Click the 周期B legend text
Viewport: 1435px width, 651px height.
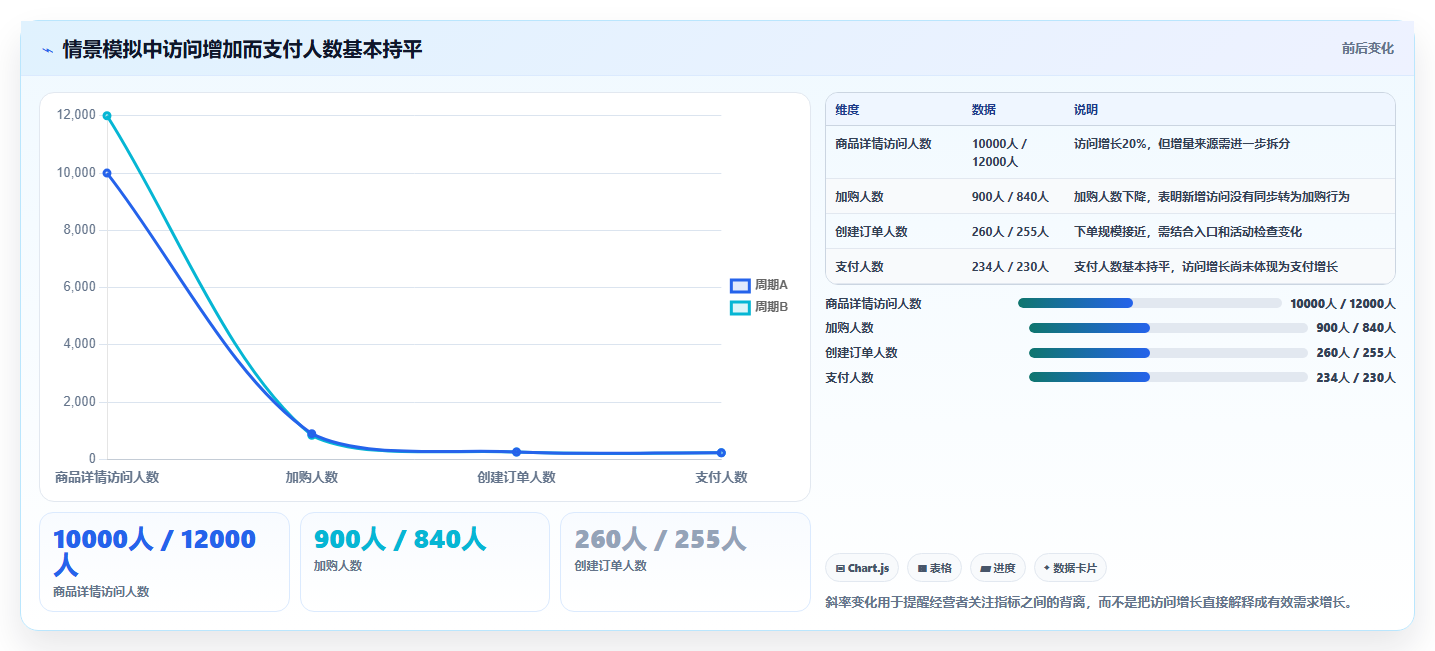[x=771, y=308]
